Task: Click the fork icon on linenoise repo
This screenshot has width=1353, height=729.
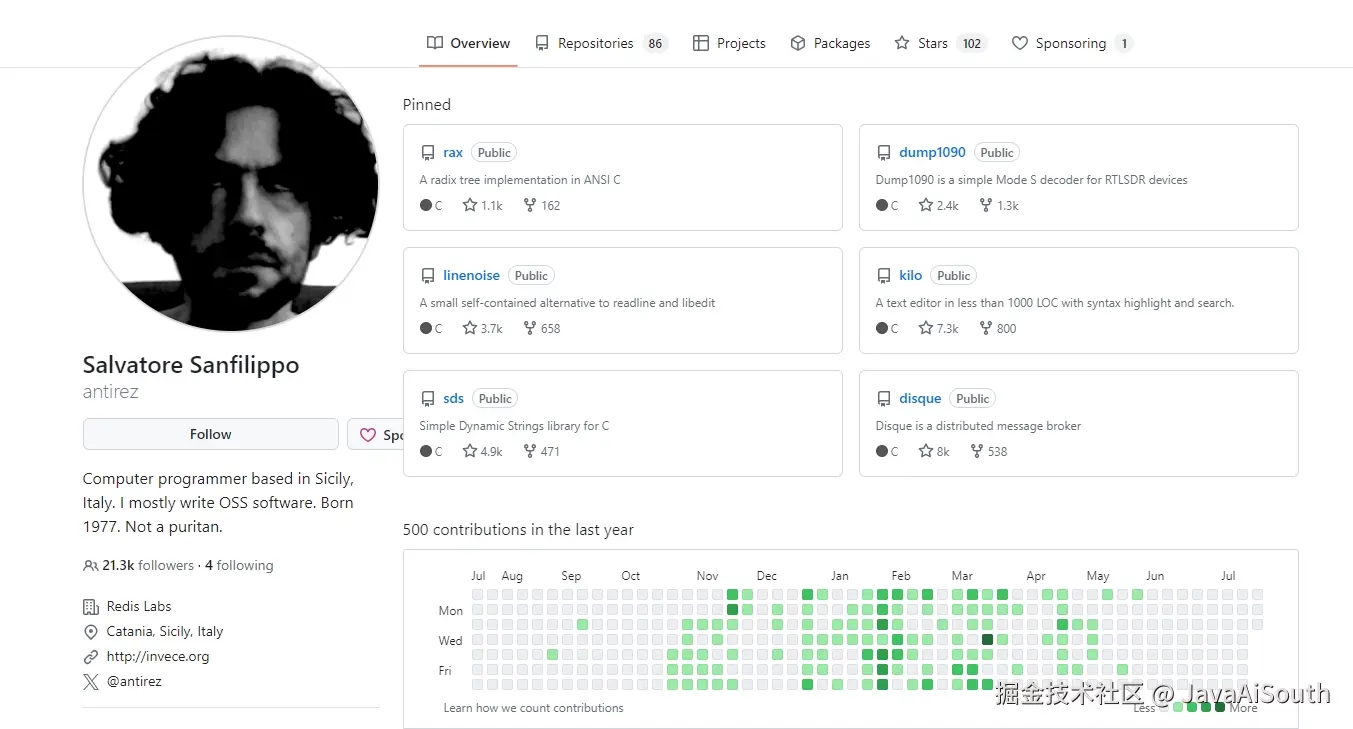Action: click(530, 328)
